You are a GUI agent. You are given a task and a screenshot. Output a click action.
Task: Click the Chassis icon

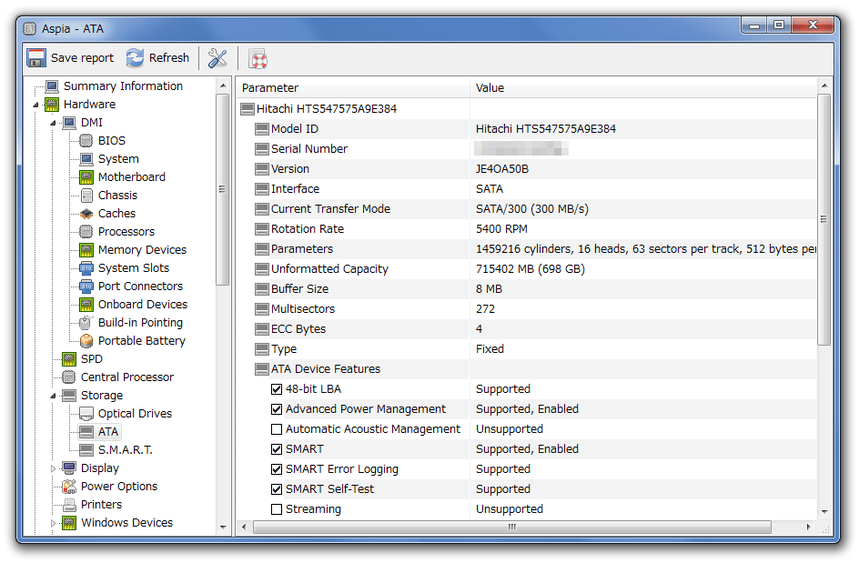coord(86,195)
